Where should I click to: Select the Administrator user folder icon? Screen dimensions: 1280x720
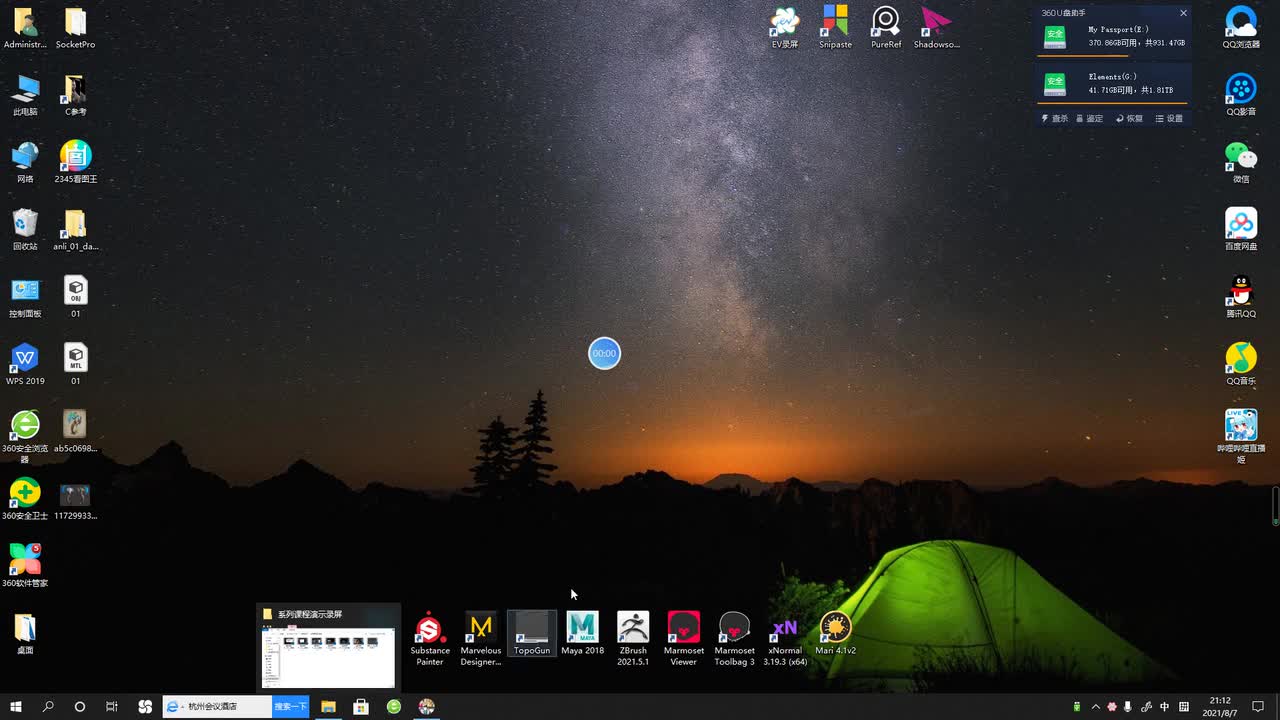[25, 28]
